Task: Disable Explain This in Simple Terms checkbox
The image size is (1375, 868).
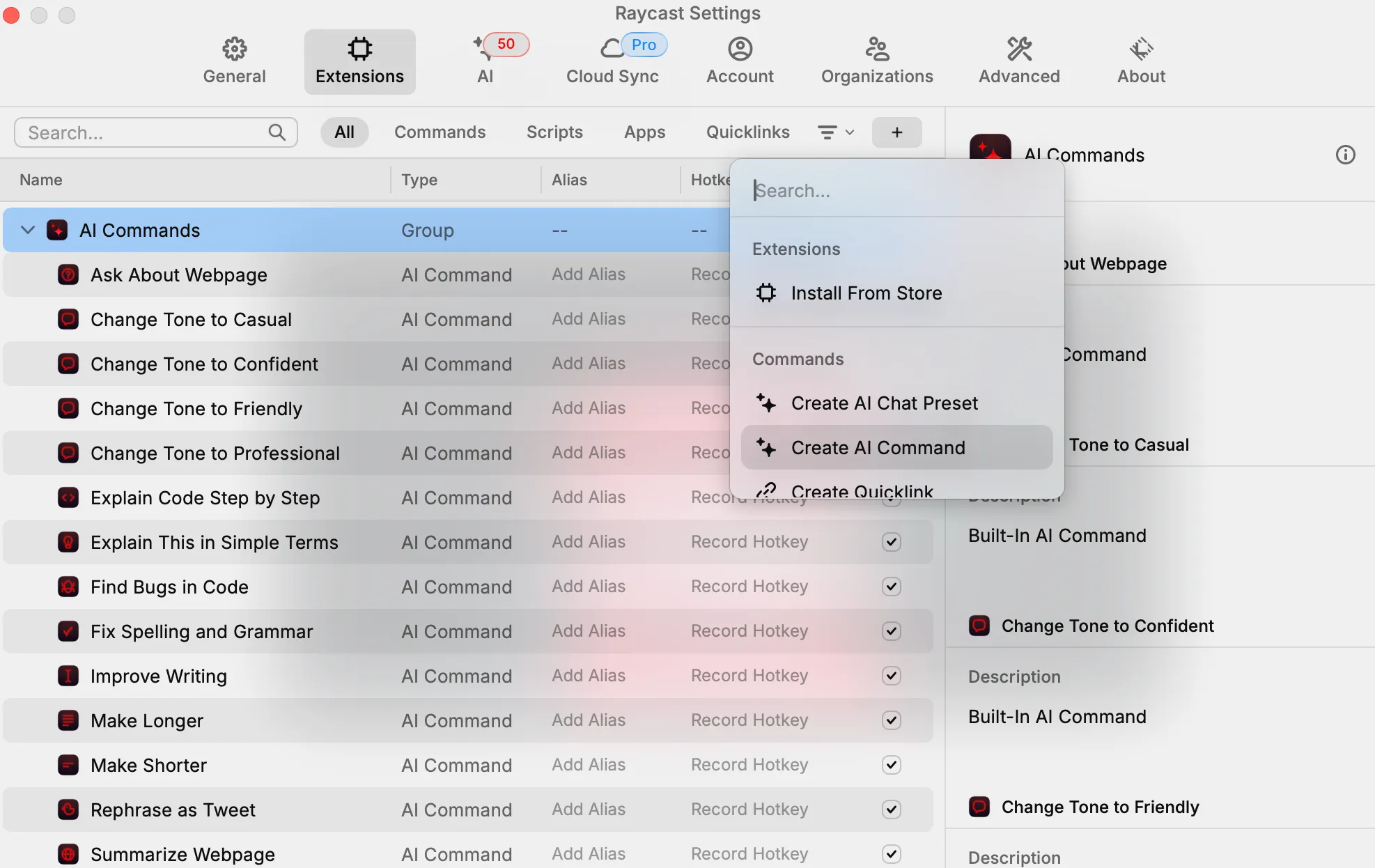Action: [892, 542]
